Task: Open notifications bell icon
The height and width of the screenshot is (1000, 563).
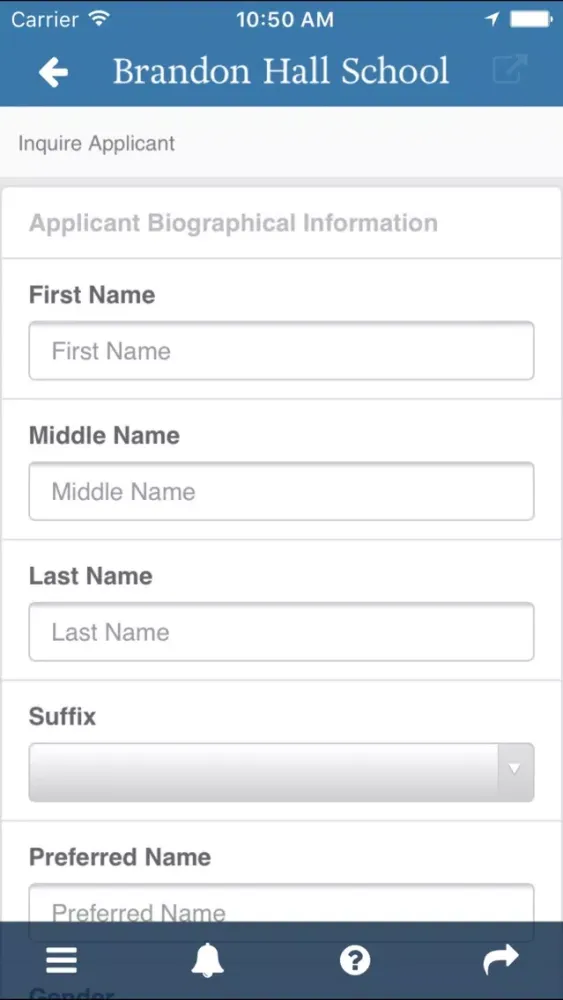Action: (208, 960)
